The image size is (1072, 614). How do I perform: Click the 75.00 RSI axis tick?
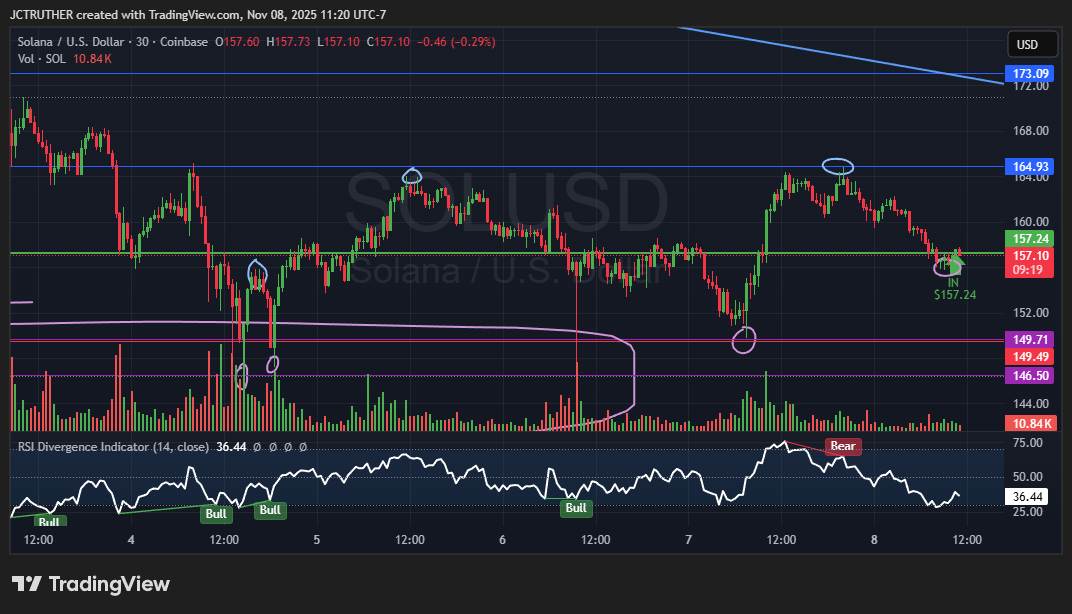(1027, 443)
